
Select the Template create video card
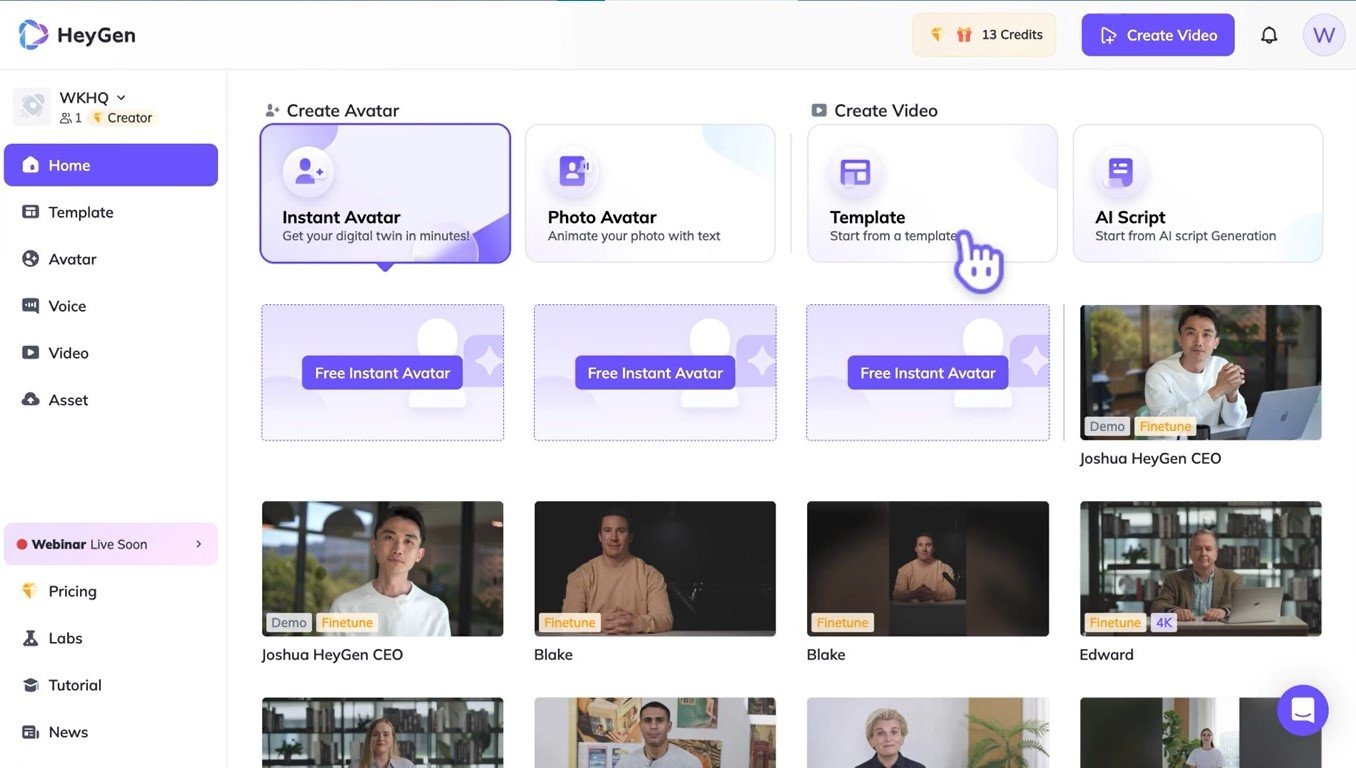click(932, 193)
